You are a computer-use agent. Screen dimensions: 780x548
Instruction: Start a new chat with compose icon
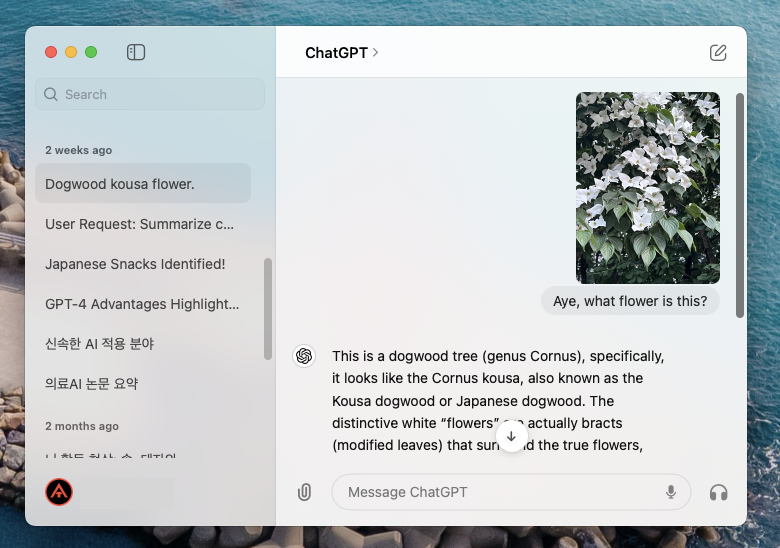coord(718,52)
